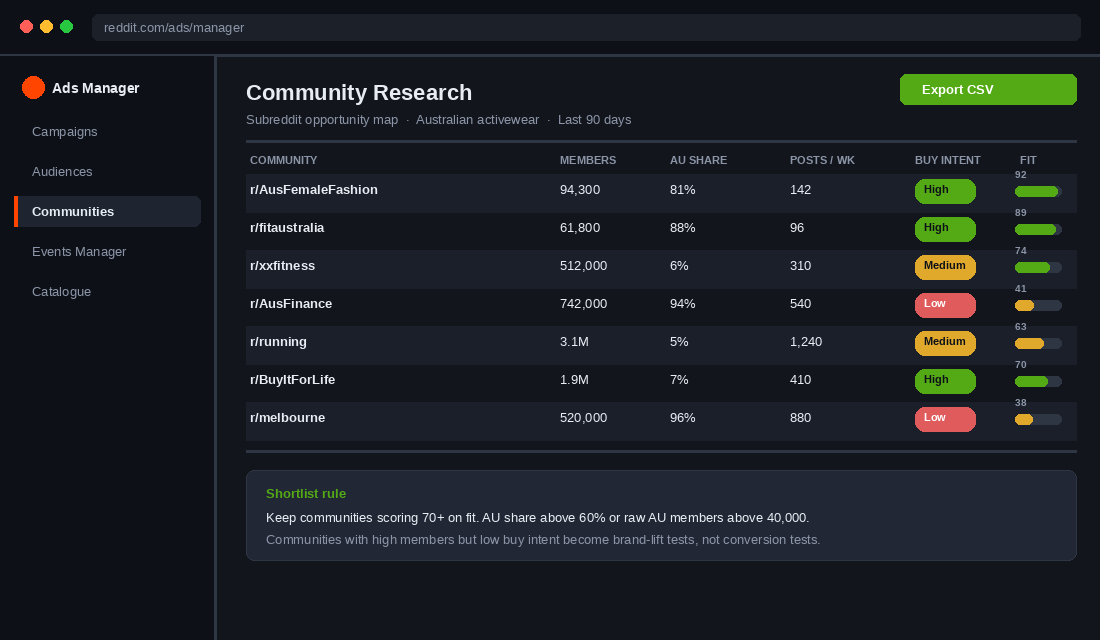Click the reddit.com/ads/manager address bar
The image size is (1100, 640).
(586, 27)
